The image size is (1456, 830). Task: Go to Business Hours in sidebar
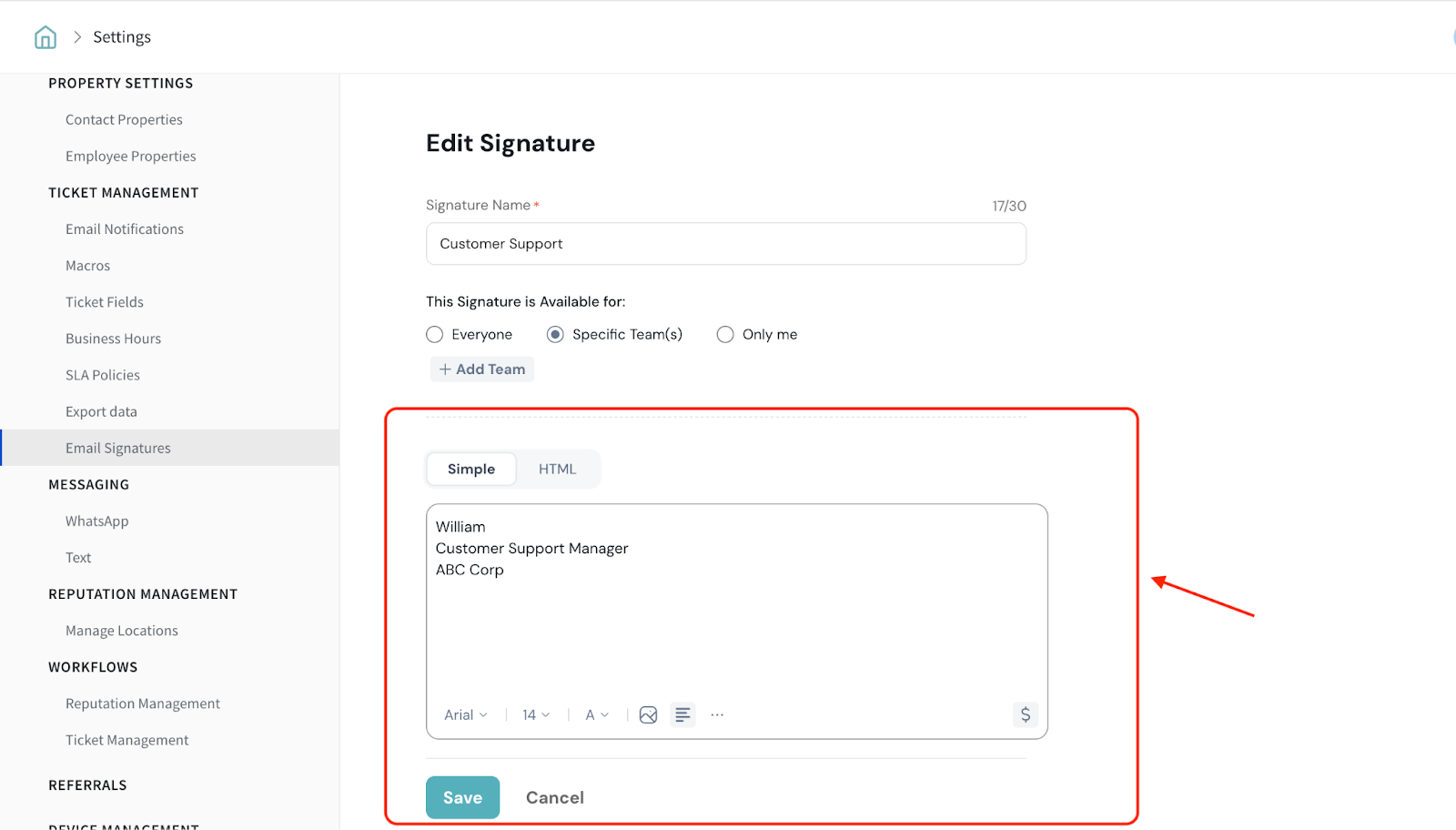click(x=113, y=339)
